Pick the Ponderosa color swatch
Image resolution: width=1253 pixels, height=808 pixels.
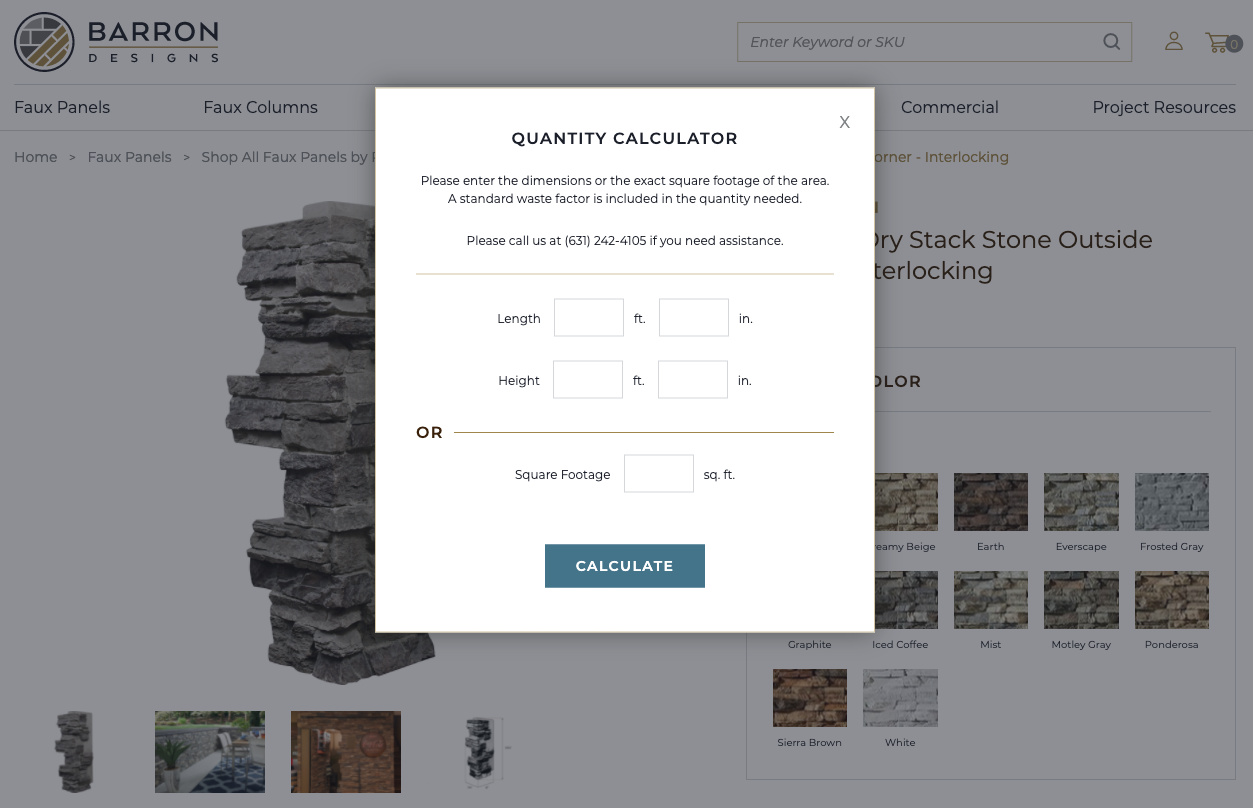click(x=1172, y=600)
